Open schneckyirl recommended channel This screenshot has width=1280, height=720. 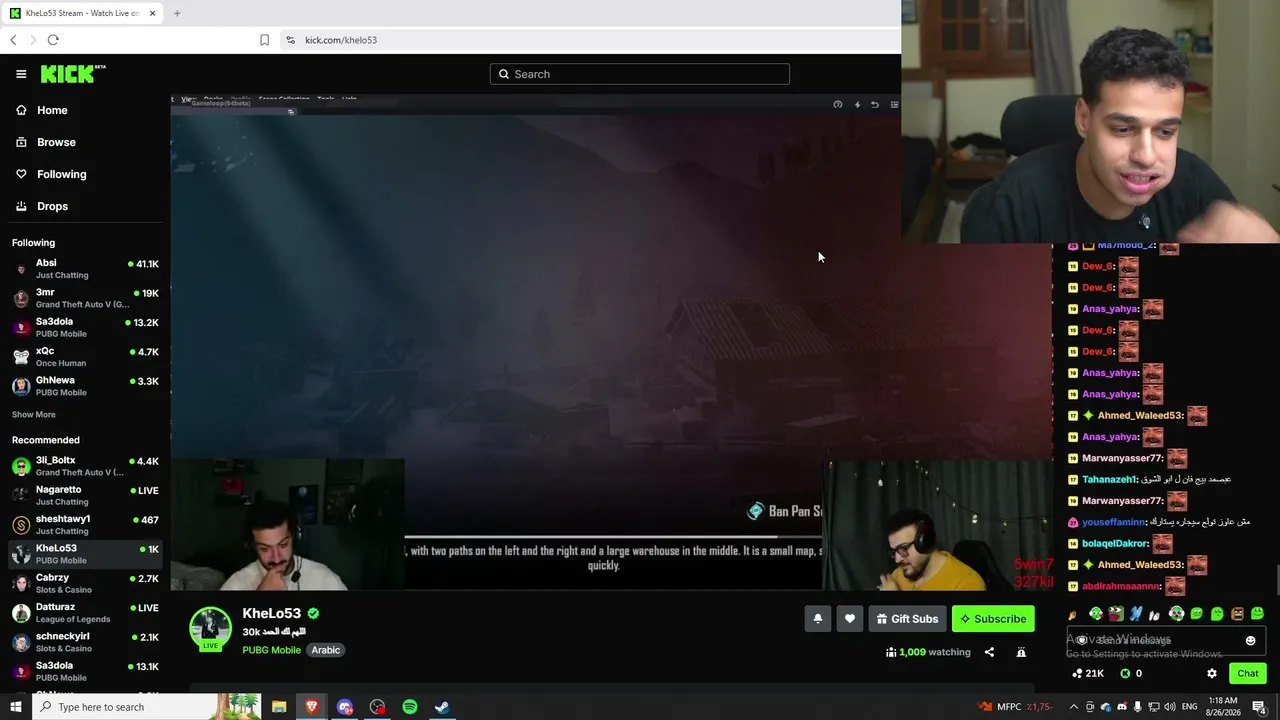point(85,642)
